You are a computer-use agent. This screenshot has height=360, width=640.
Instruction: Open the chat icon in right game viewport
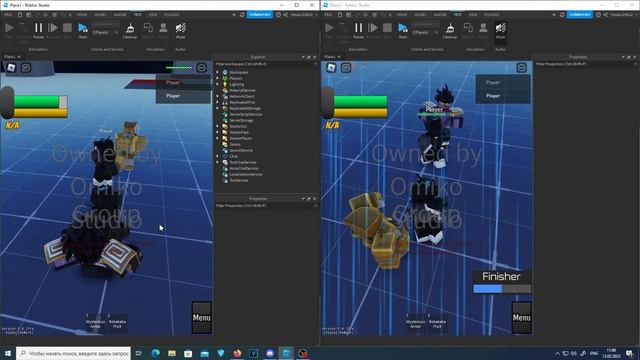[x=346, y=67]
